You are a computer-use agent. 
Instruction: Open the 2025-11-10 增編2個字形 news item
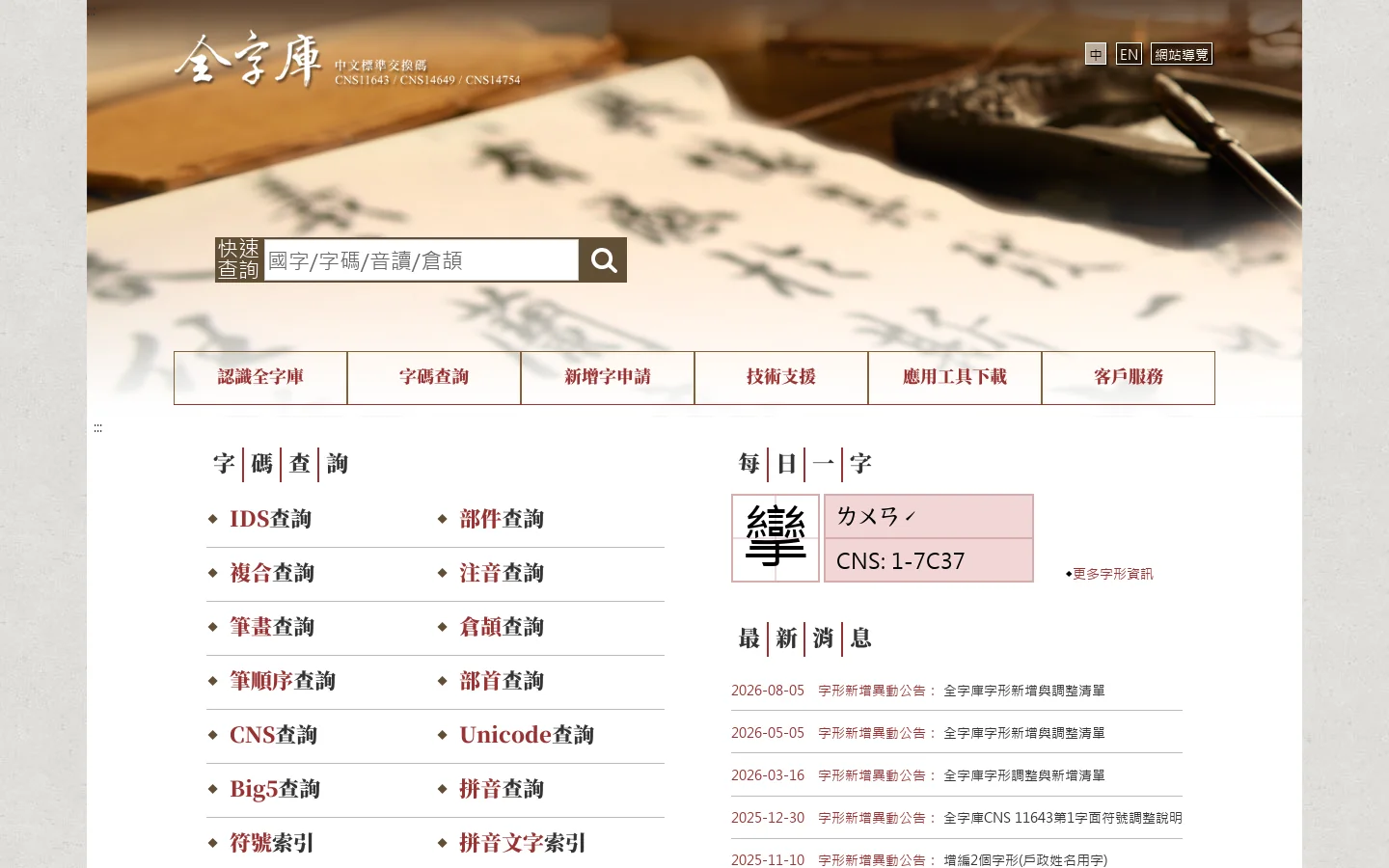point(1025,860)
